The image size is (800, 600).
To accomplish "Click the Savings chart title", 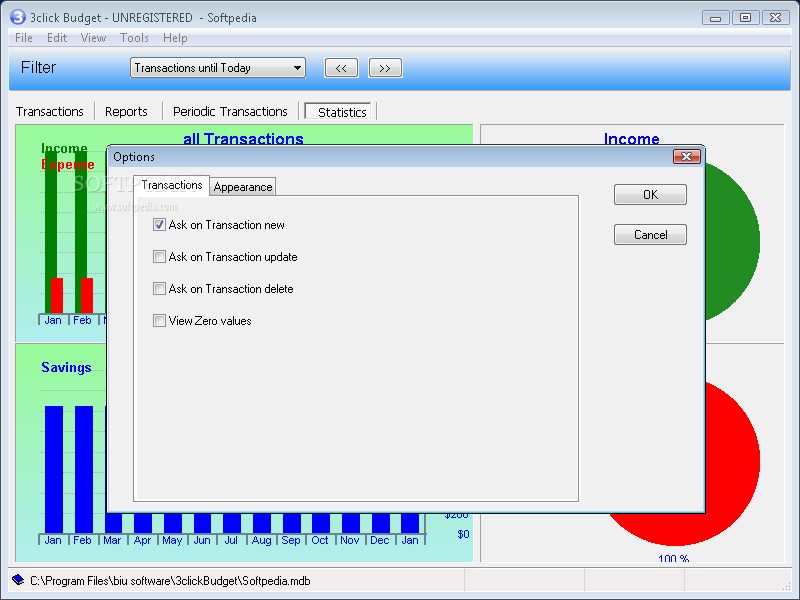I will coord(66,367).
